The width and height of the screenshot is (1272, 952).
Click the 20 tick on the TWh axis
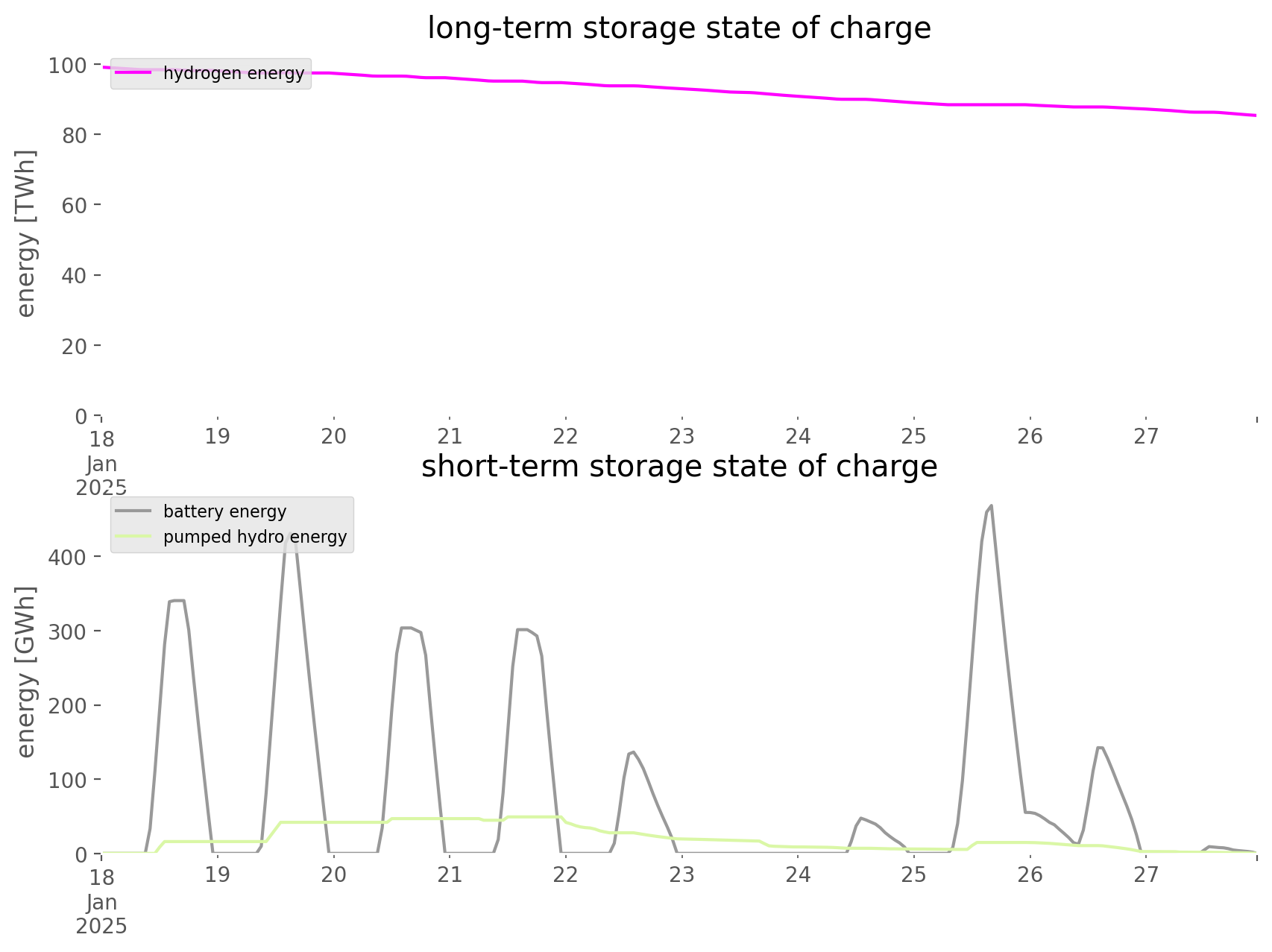pos(75,346)
